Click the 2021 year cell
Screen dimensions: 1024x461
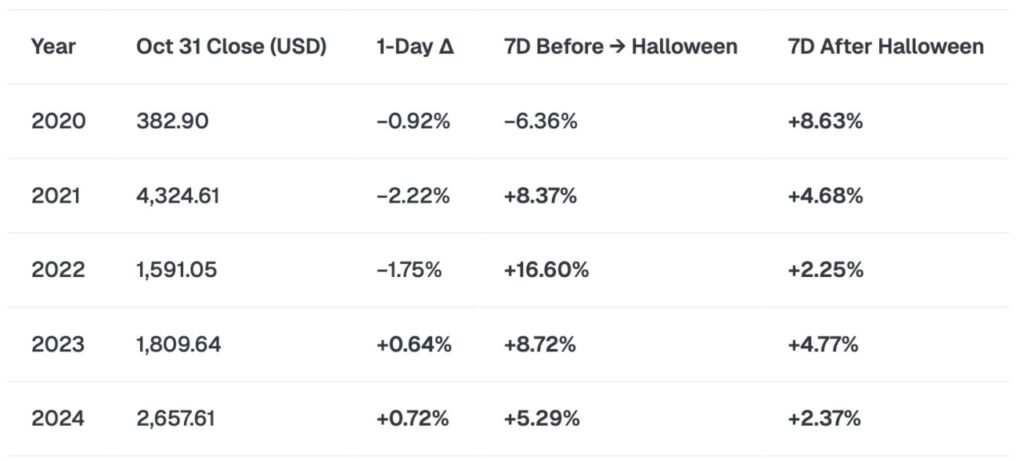[57, 196]
